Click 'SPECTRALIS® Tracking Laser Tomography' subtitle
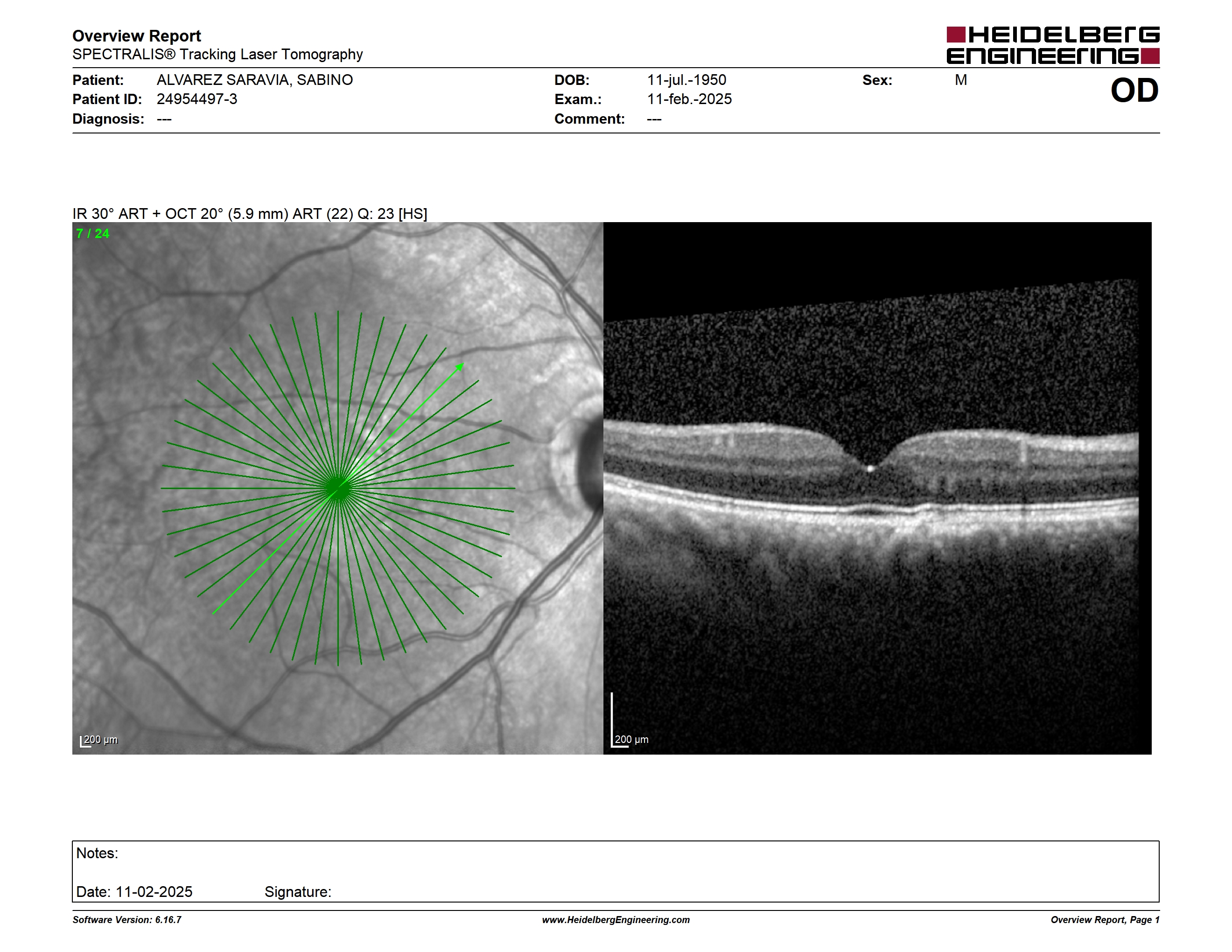 [217, 54]
